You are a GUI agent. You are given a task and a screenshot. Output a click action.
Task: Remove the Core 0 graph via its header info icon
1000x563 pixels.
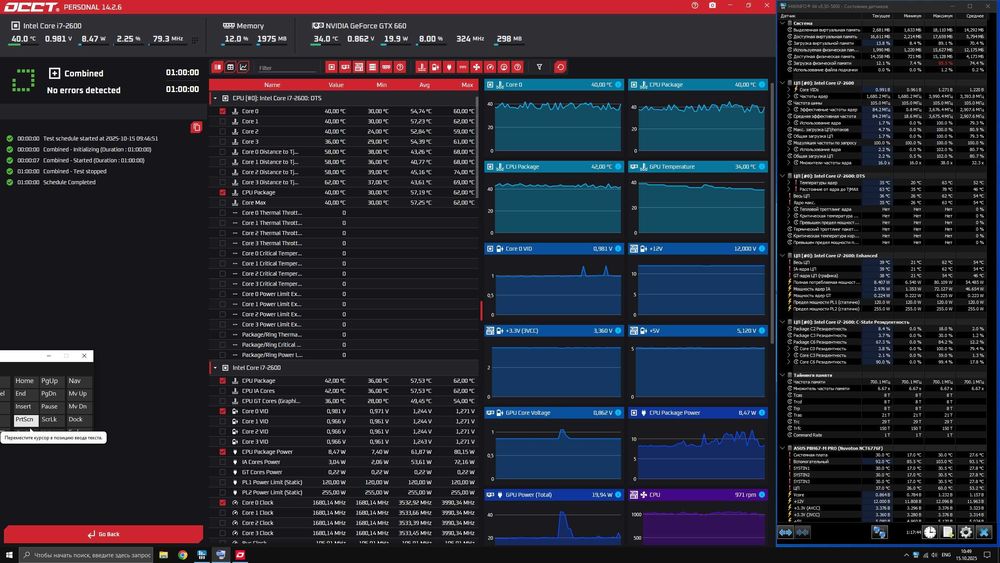(618, 84)
